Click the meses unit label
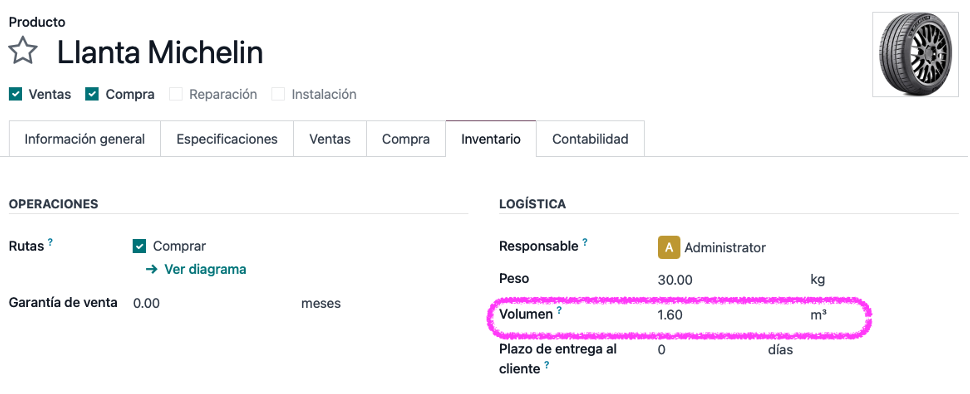Viewport: 970px width, 394px height. coord(320,304)
